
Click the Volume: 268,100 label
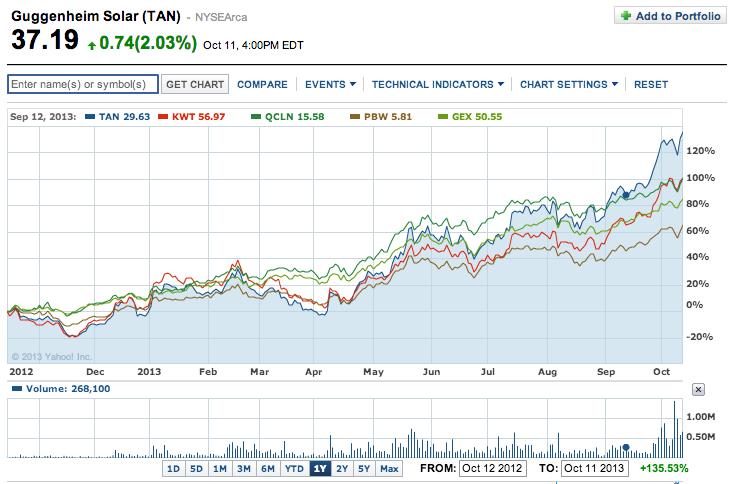point(68,389)
